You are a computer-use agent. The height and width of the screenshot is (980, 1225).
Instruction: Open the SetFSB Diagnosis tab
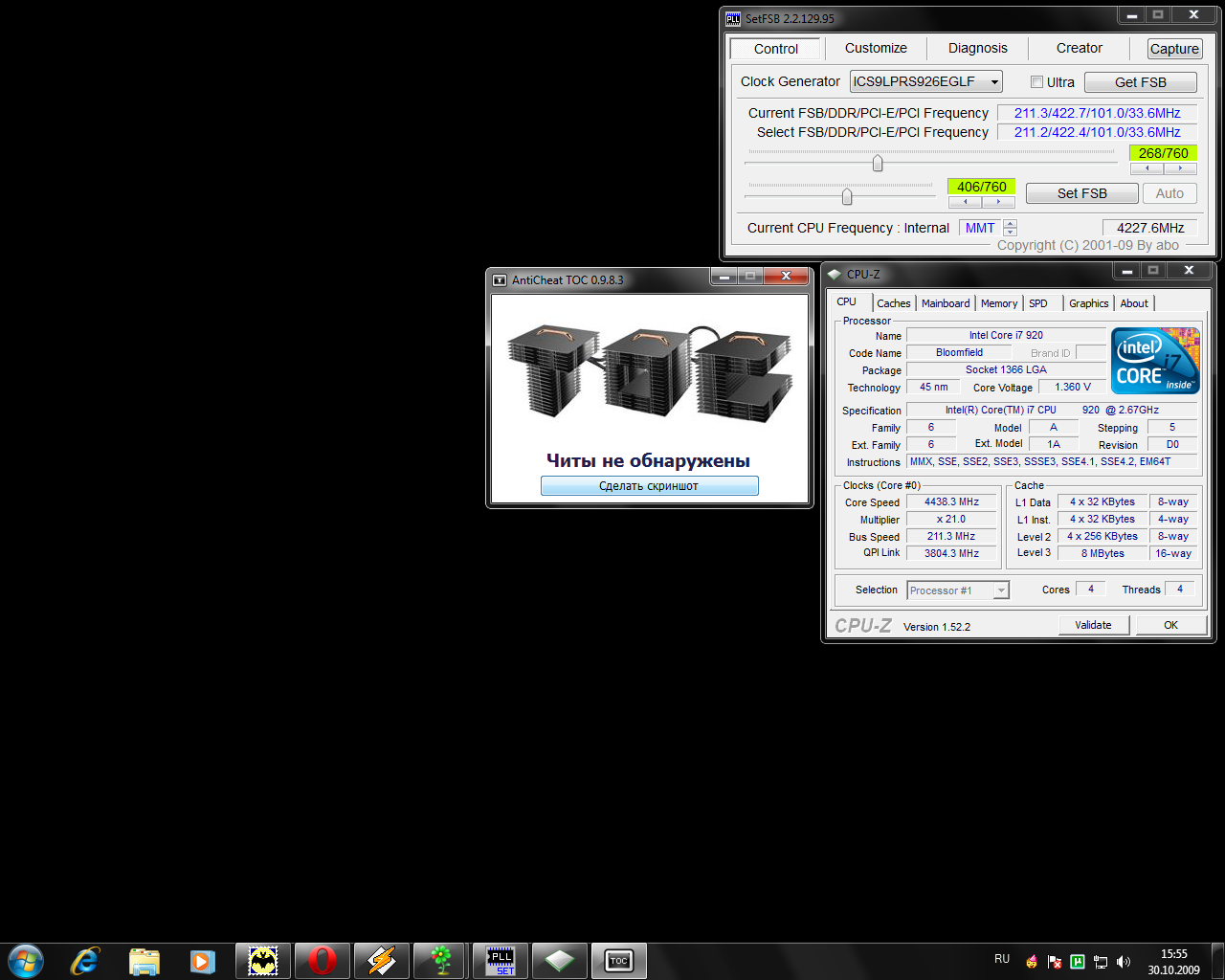[977, 48]
